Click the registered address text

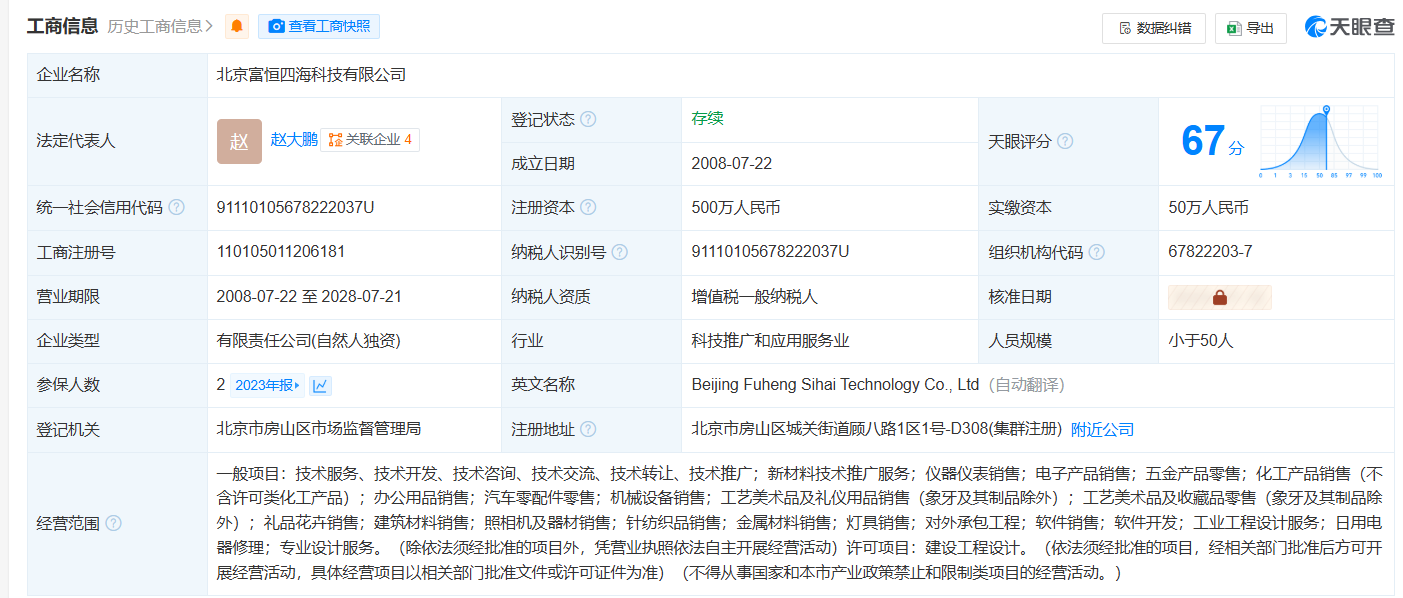coord(876,429)
